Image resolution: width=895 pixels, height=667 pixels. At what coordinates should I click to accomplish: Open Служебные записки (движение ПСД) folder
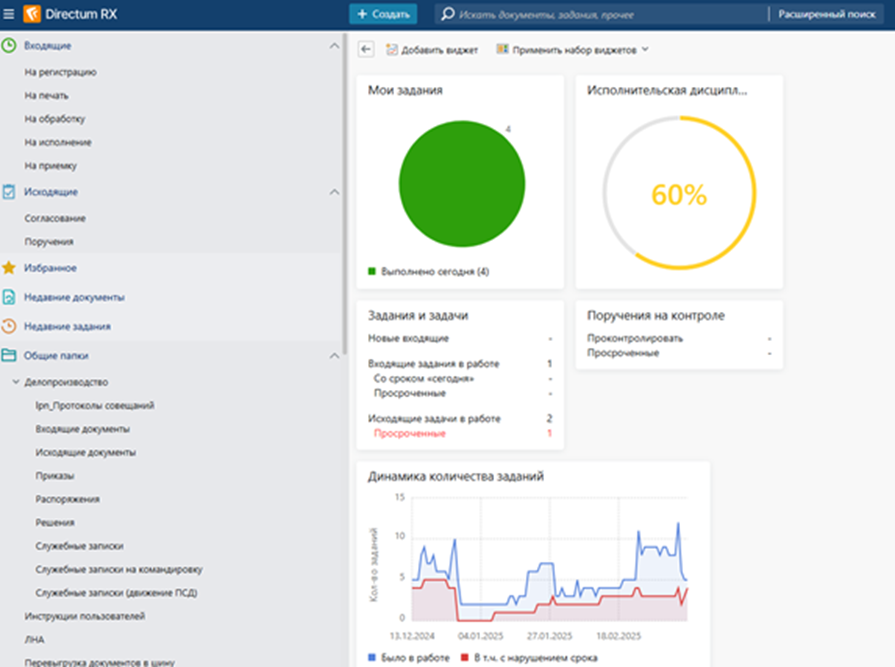[116, 592]
